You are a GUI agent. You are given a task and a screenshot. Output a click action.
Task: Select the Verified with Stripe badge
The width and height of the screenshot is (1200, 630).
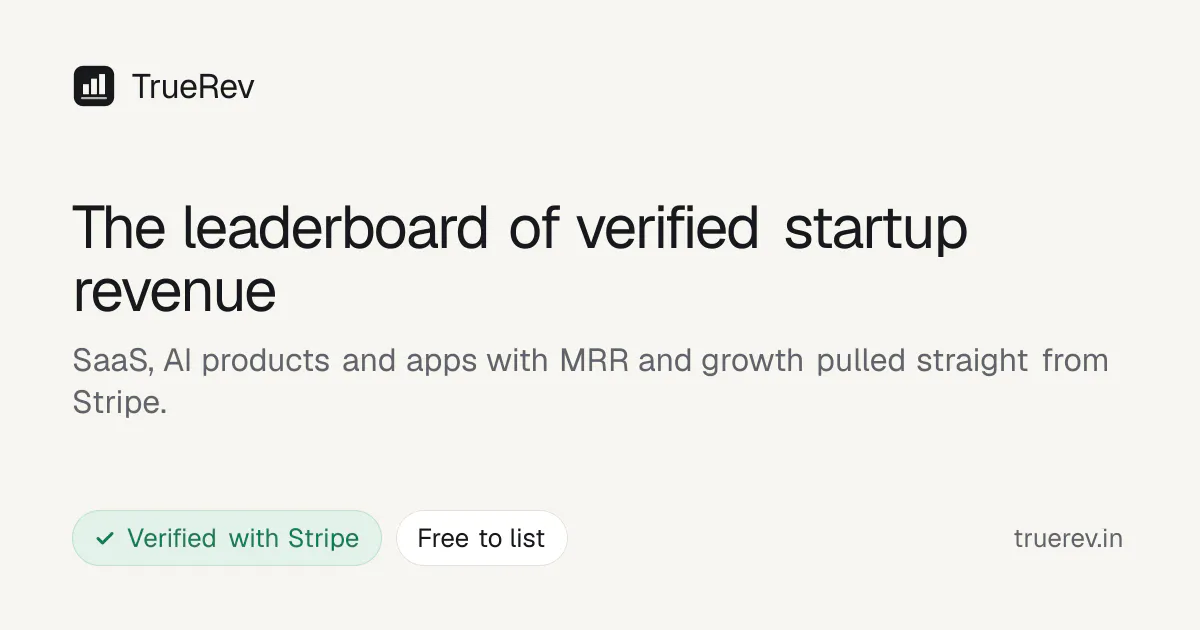point(227,538)
